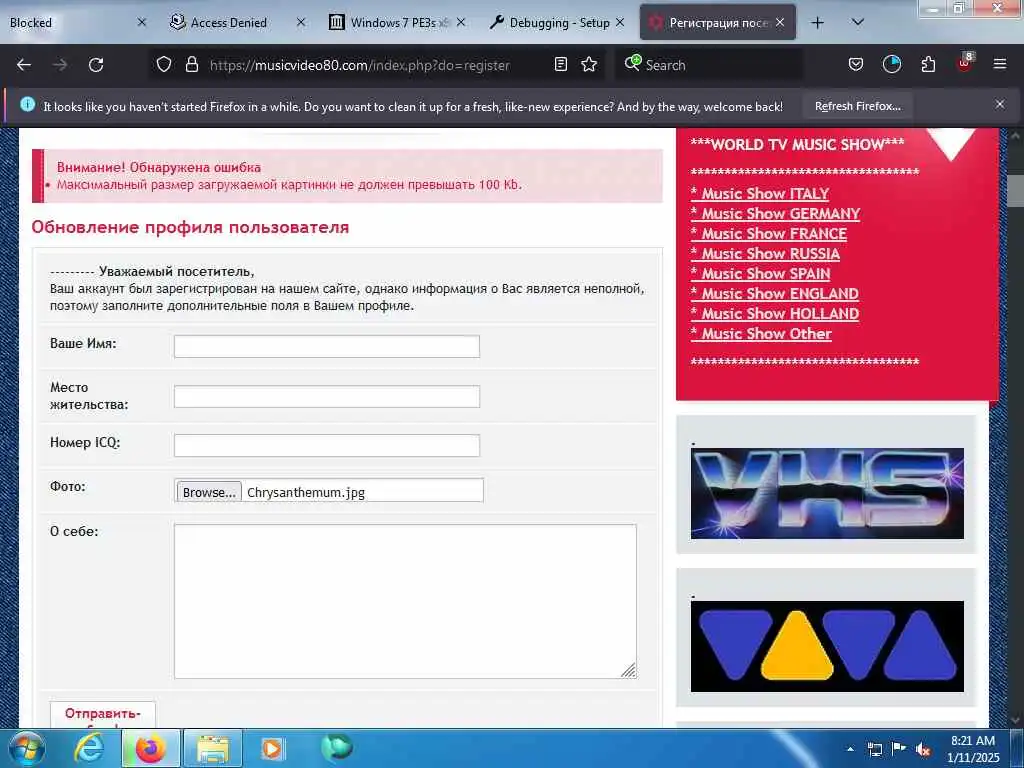Open a new tab

(817, 23)
